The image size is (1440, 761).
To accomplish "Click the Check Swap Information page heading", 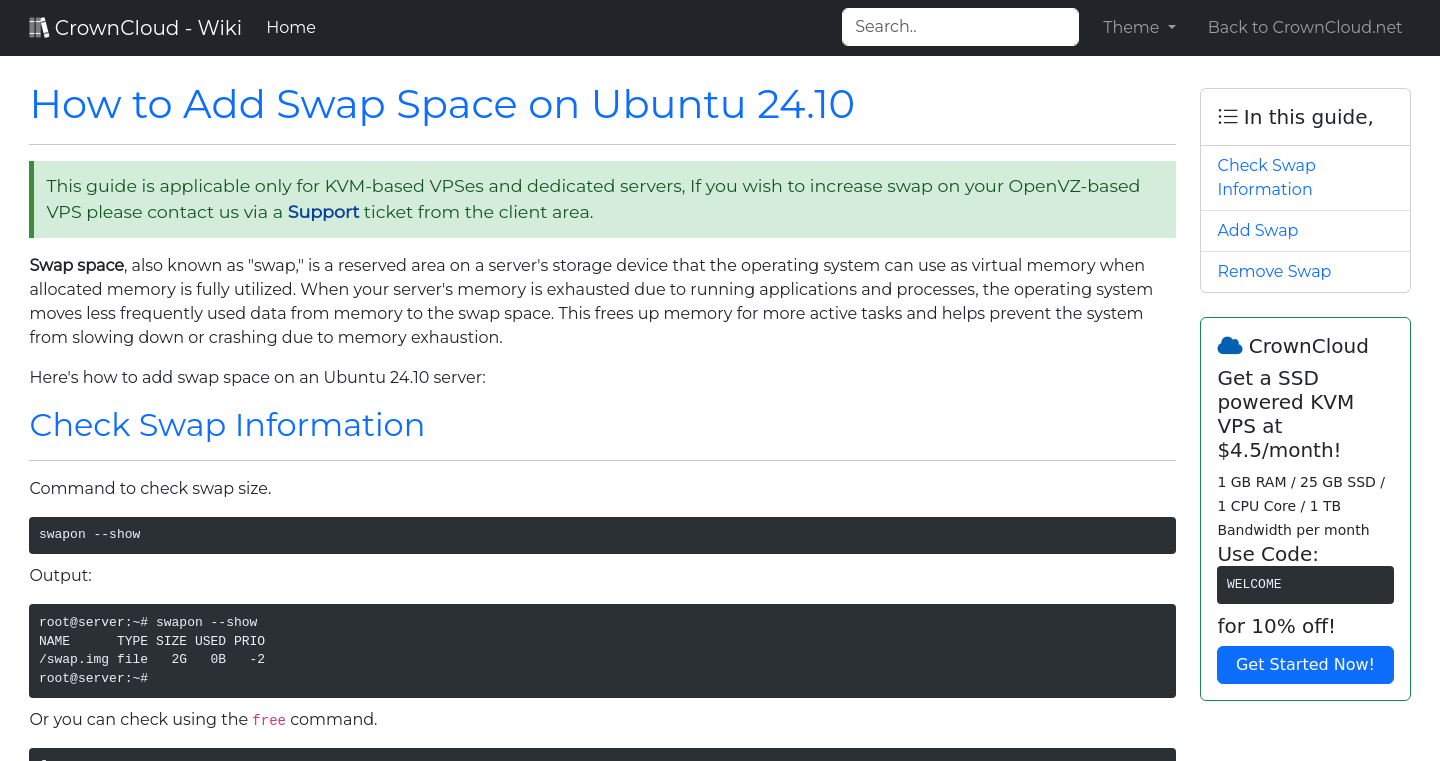I will (227, 425).
